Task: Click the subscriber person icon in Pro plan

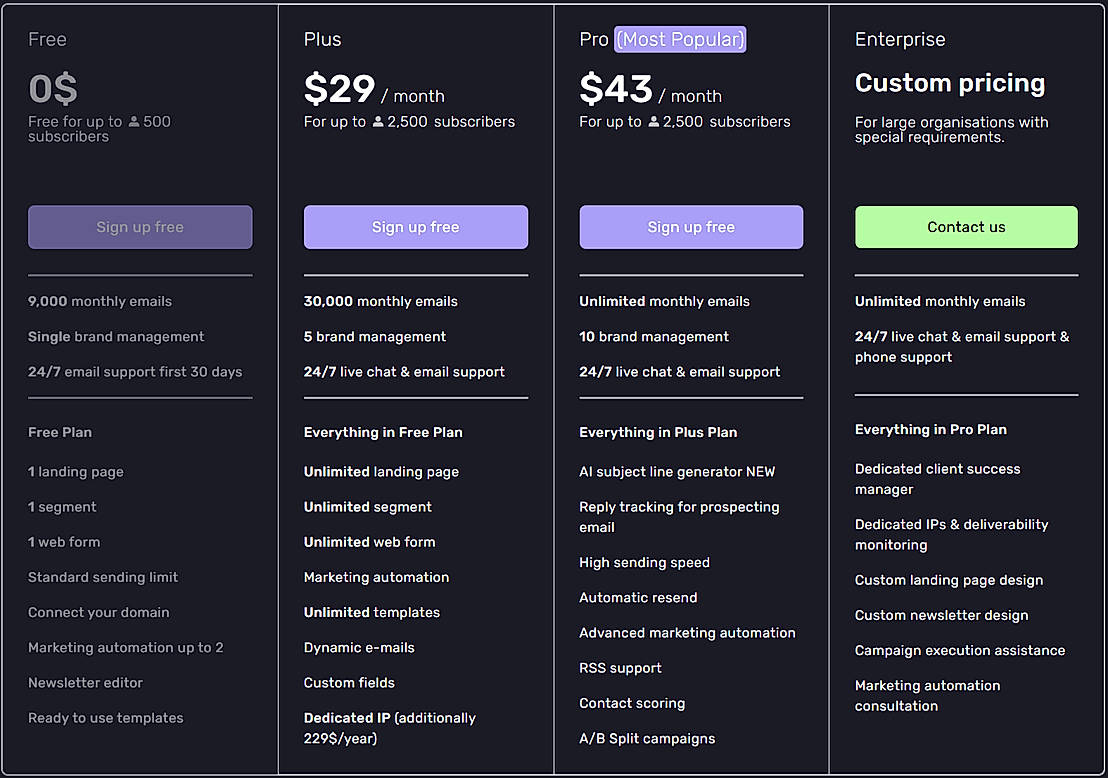Action: 654,122
